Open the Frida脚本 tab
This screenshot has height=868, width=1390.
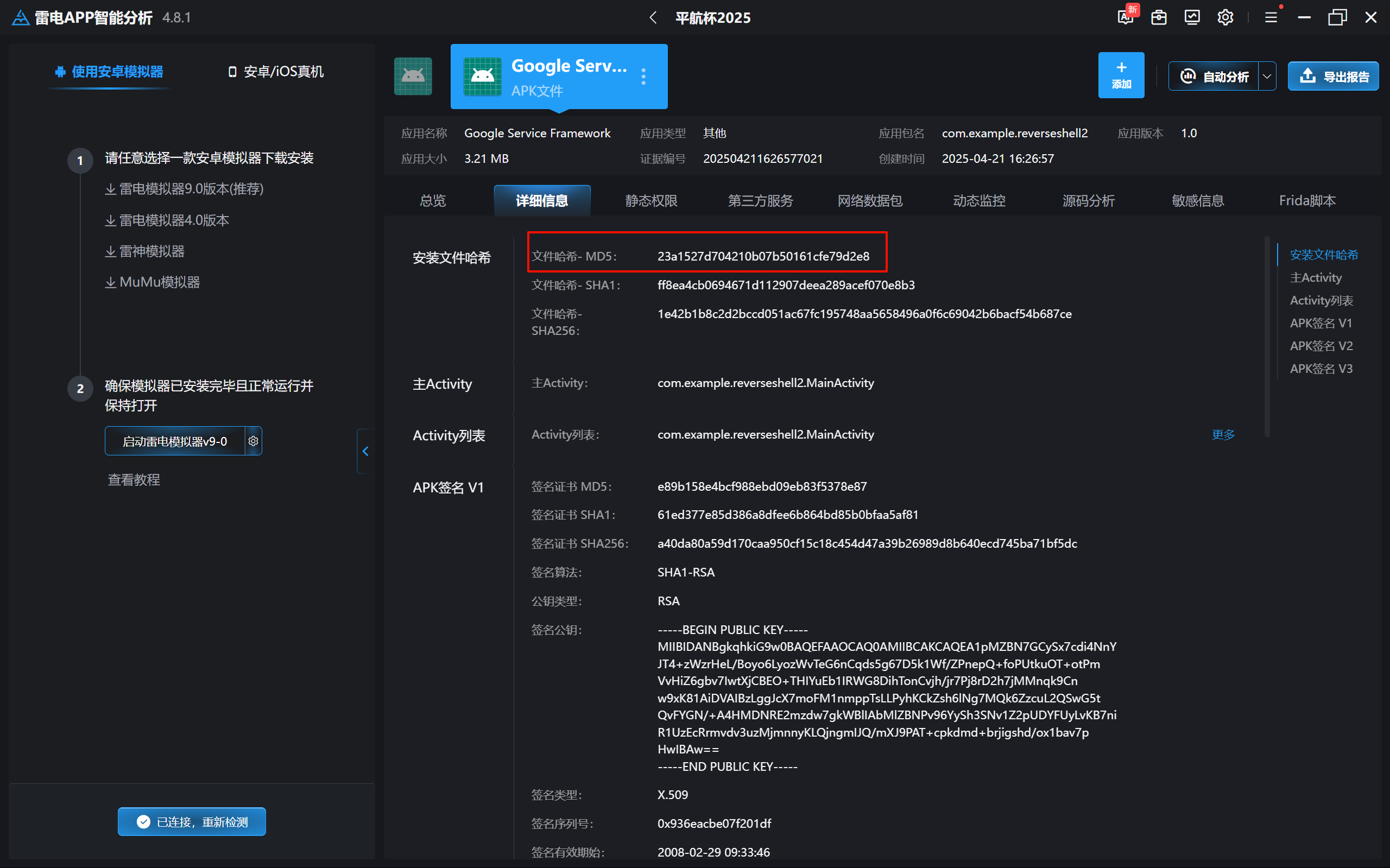pos(1307,200)
